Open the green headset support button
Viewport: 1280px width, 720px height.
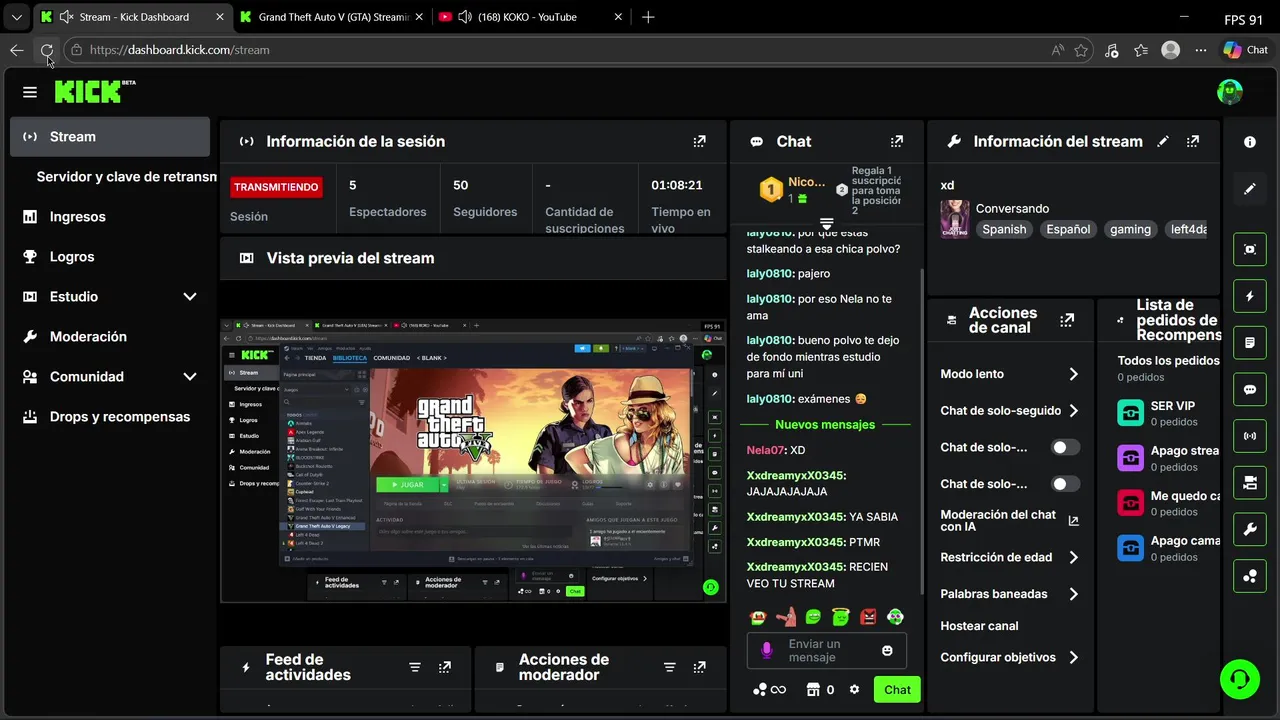pyautogui.click(x=1240, y=679)
